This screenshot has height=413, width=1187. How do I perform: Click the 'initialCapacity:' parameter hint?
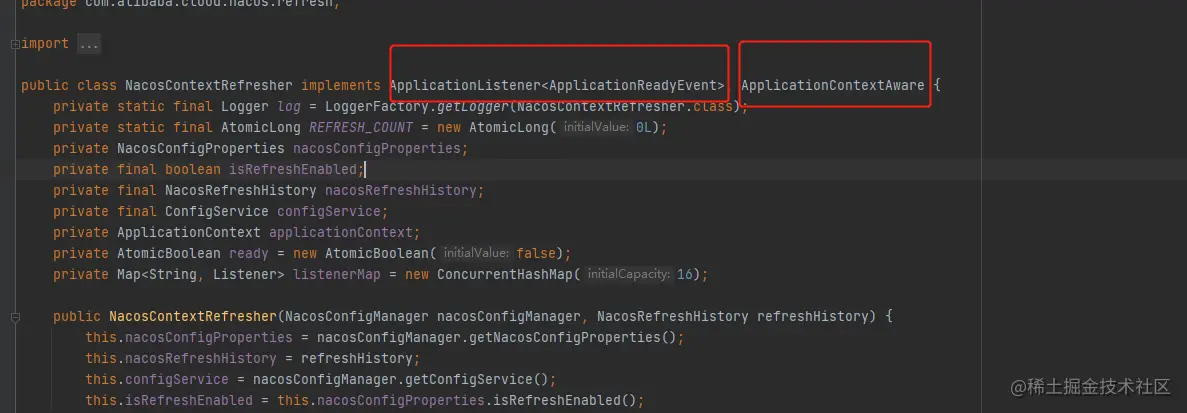(629, 274)
